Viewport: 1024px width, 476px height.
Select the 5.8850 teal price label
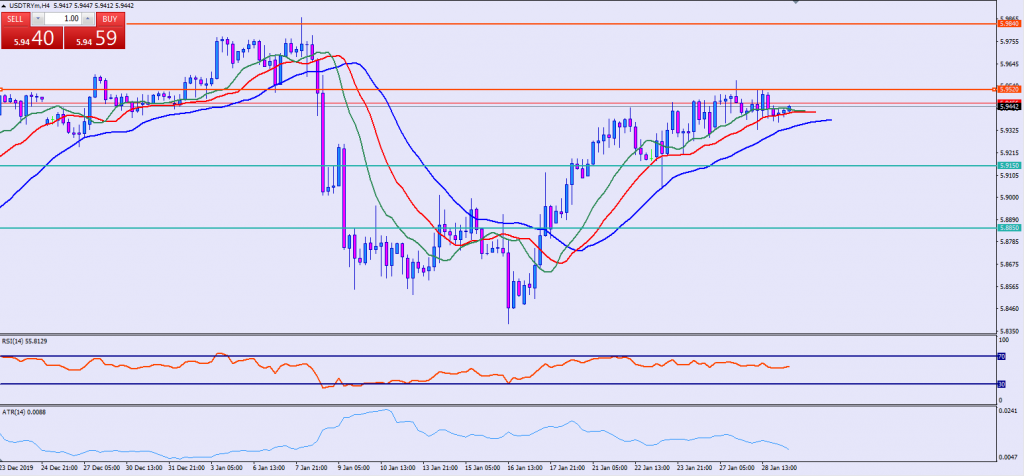pos(1009,228)
